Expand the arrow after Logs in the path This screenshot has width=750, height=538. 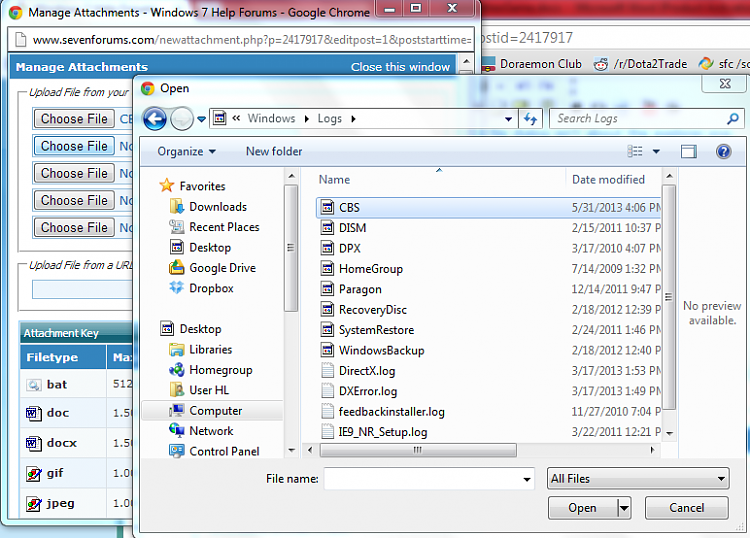click(x=353, y=119)
